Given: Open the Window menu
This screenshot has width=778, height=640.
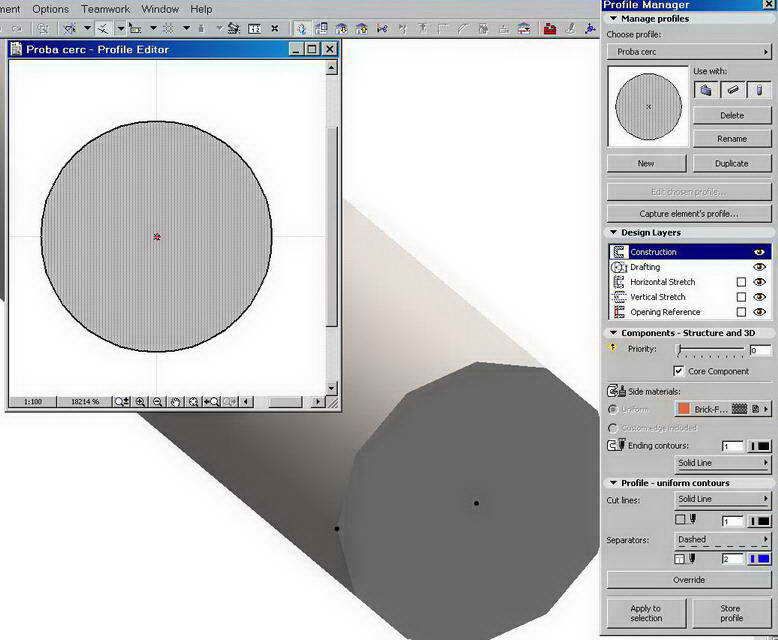Looking at the screenshot, I should point(160,9).
